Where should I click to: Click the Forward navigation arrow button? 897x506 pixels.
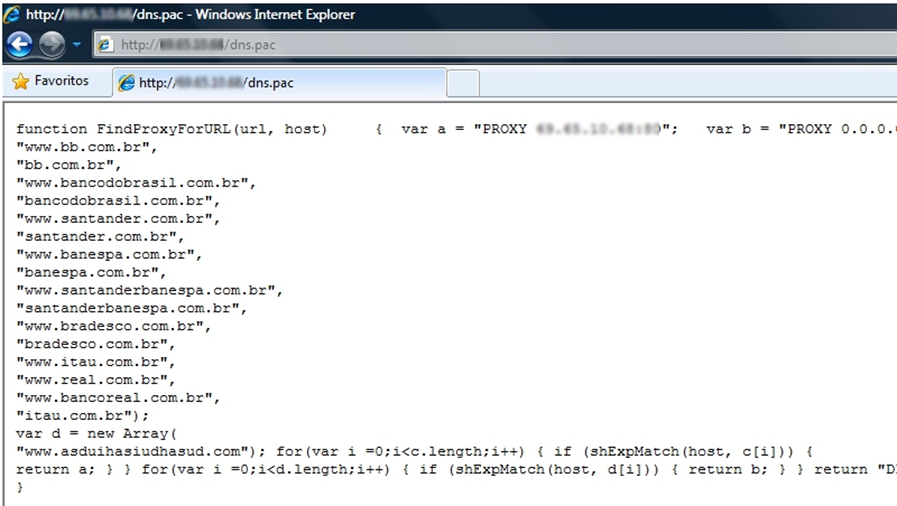click(x=52, y=44)
